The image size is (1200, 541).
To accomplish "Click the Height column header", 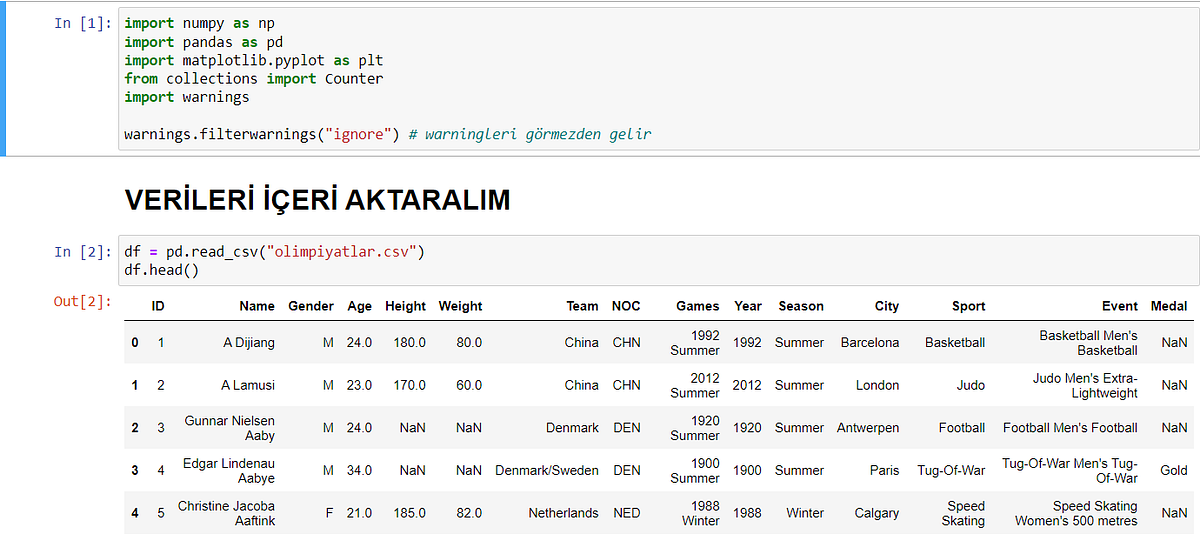I will tap(405, 306).
